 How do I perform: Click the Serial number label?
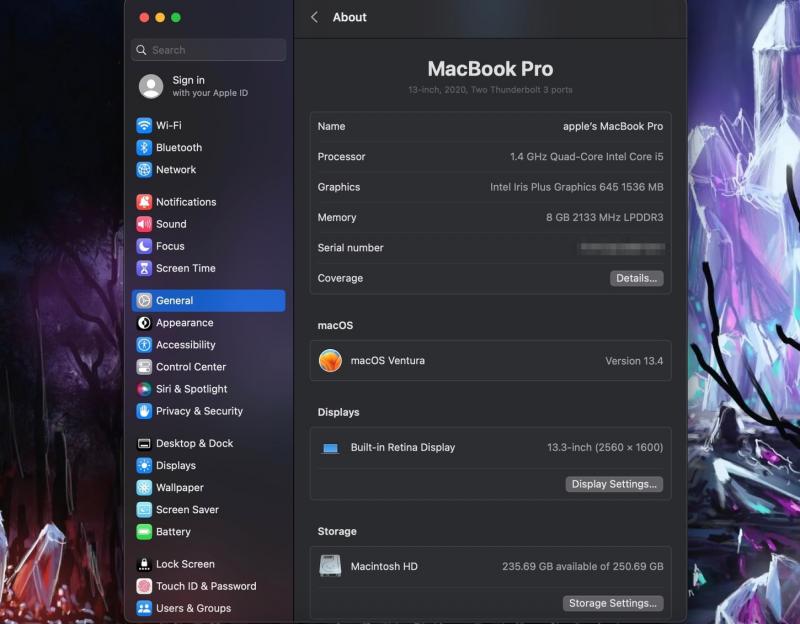tap(351, 248)
